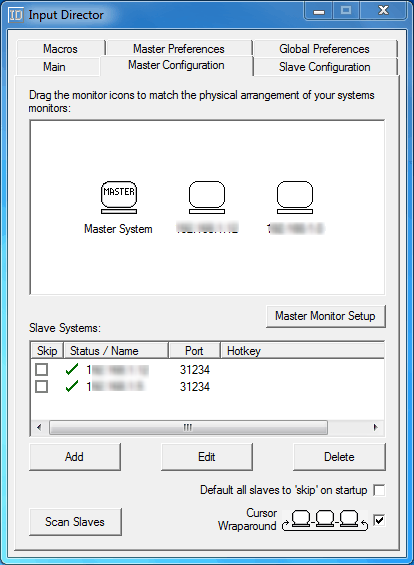Select the Master Configuration tab
Viewport: 414px width, 565px height.
coord(177,65)
